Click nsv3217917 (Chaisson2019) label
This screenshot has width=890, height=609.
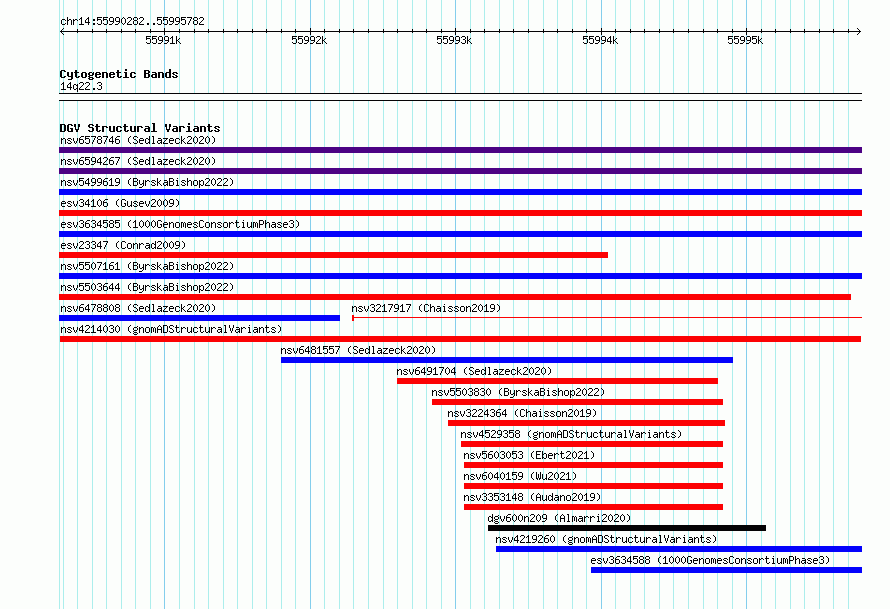tap(426, 308)
